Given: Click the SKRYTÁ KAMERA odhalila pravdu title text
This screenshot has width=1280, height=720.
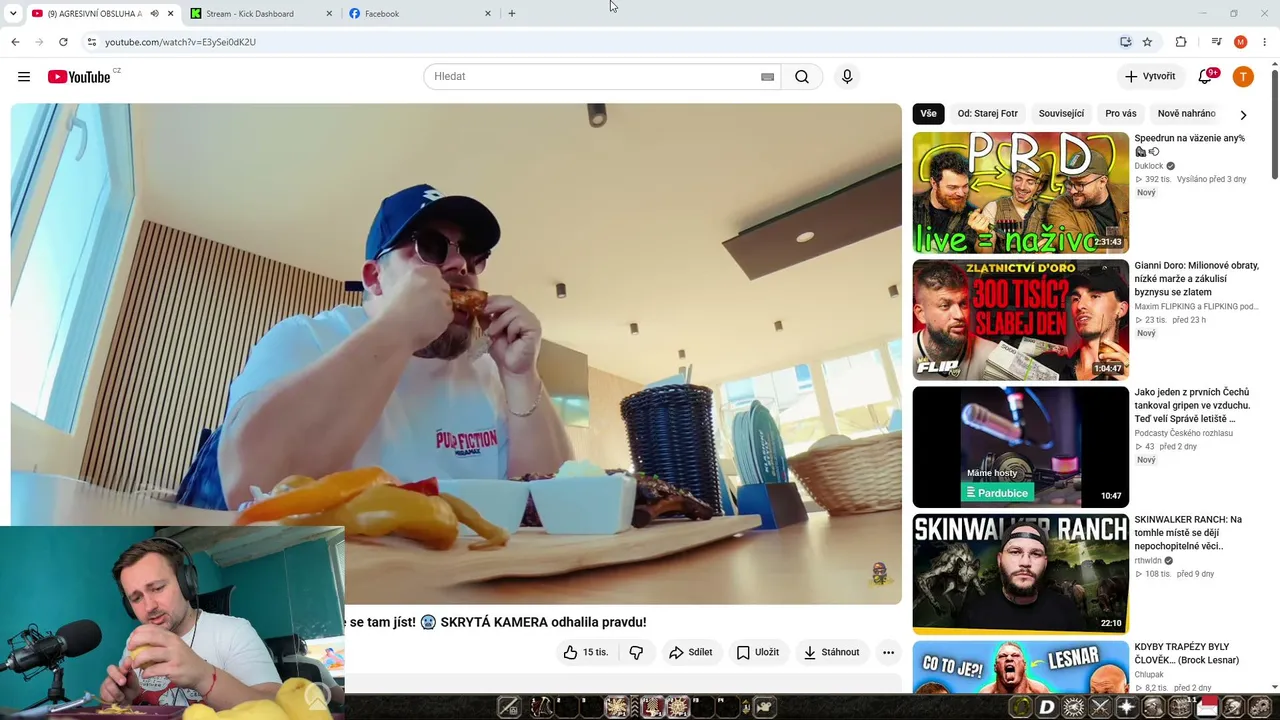Looking at the screenshot, I should [543, 622].
